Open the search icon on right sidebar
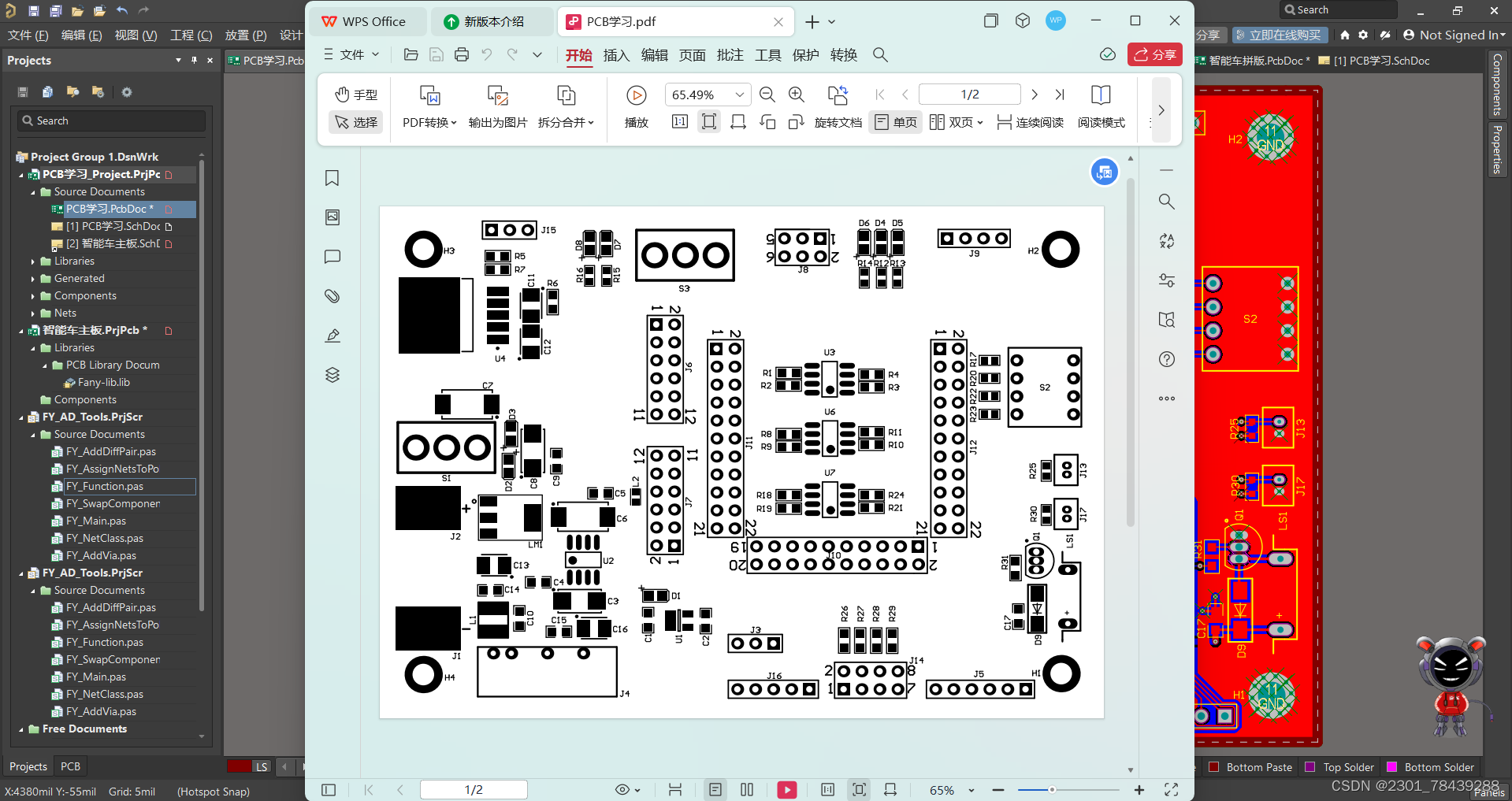The height and width of the screenshot is (801, 1512). (x=1166, y=202)
